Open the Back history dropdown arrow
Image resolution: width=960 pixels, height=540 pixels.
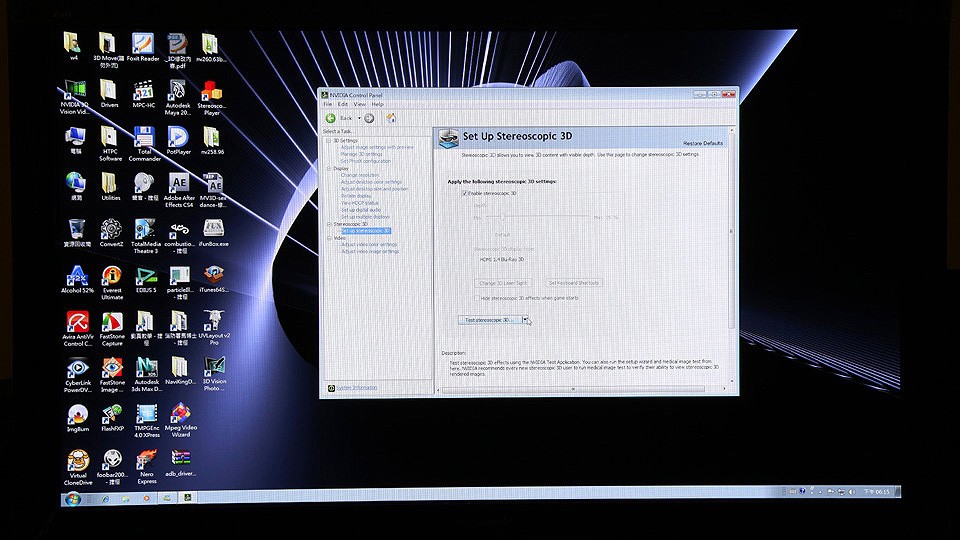pos(359,118)
